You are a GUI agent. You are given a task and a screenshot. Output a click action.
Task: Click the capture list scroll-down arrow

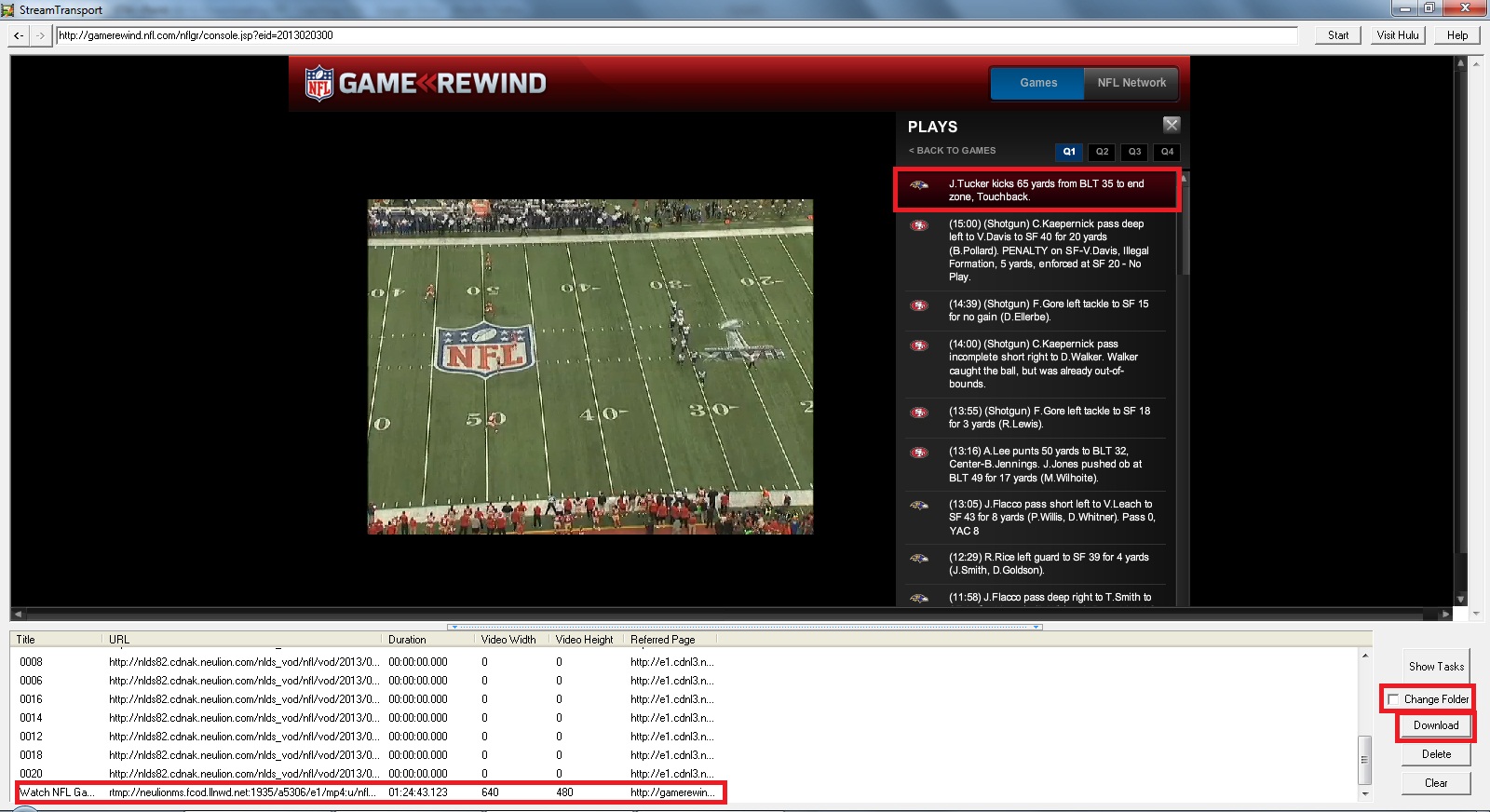(1364, 793)
